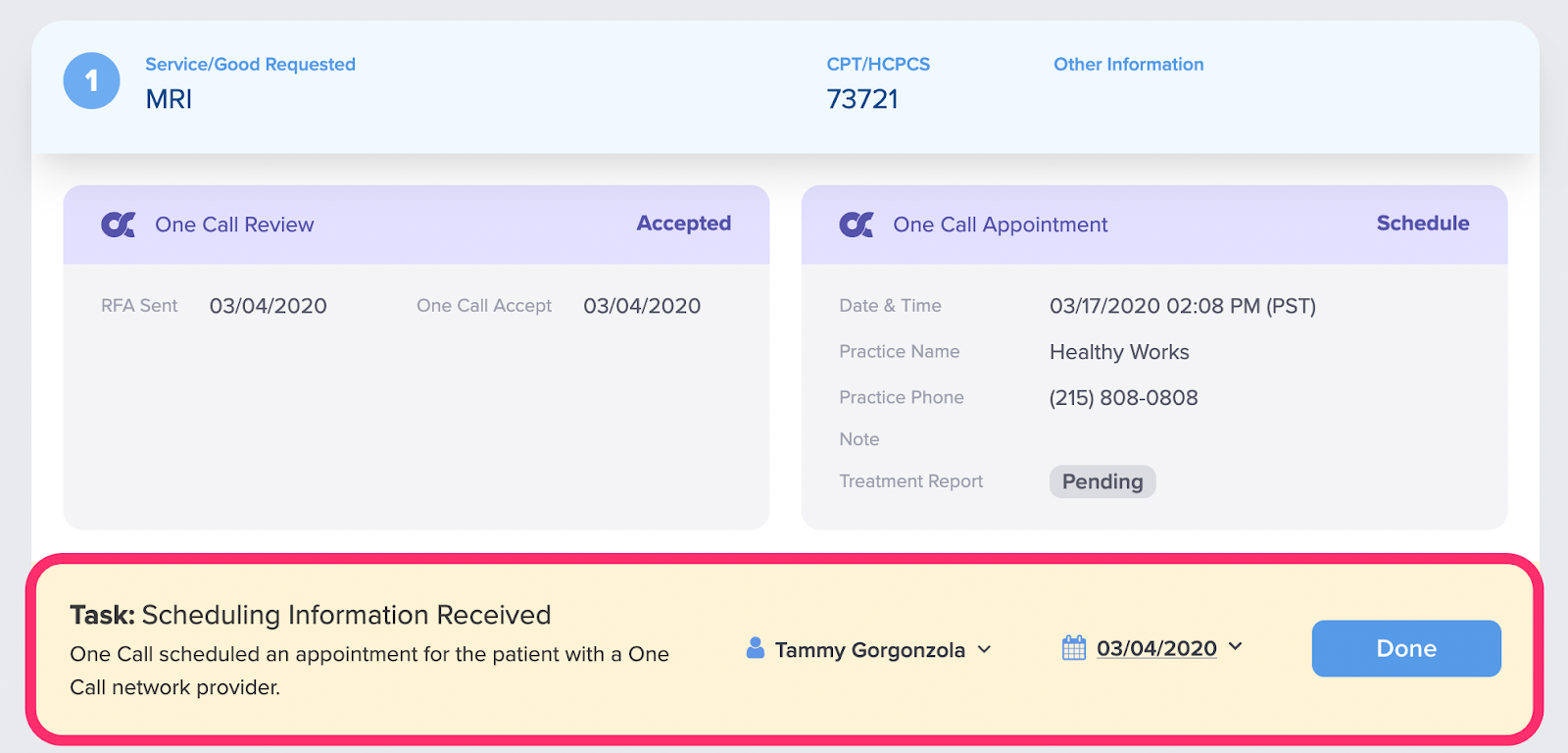Click the Pending treatment report badge

point(1102,481)
